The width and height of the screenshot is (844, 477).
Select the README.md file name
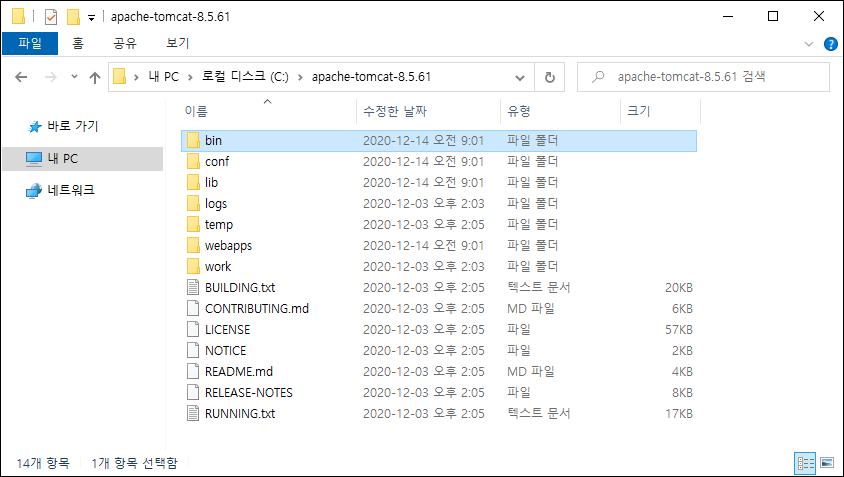[239, 371]
